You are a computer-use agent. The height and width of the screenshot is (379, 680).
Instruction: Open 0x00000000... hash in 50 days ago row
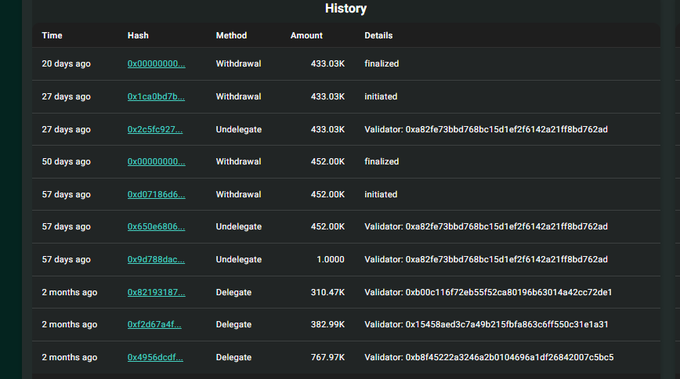[x=156, y=162]
